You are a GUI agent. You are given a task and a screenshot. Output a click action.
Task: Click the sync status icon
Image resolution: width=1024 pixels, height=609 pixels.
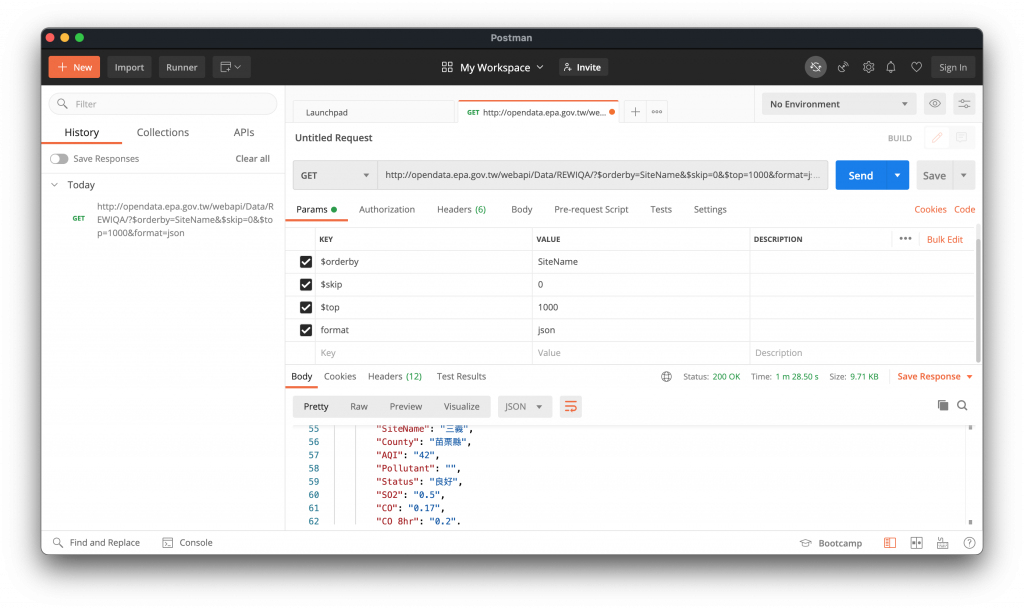pyautogui.click(x=816, y=67)
